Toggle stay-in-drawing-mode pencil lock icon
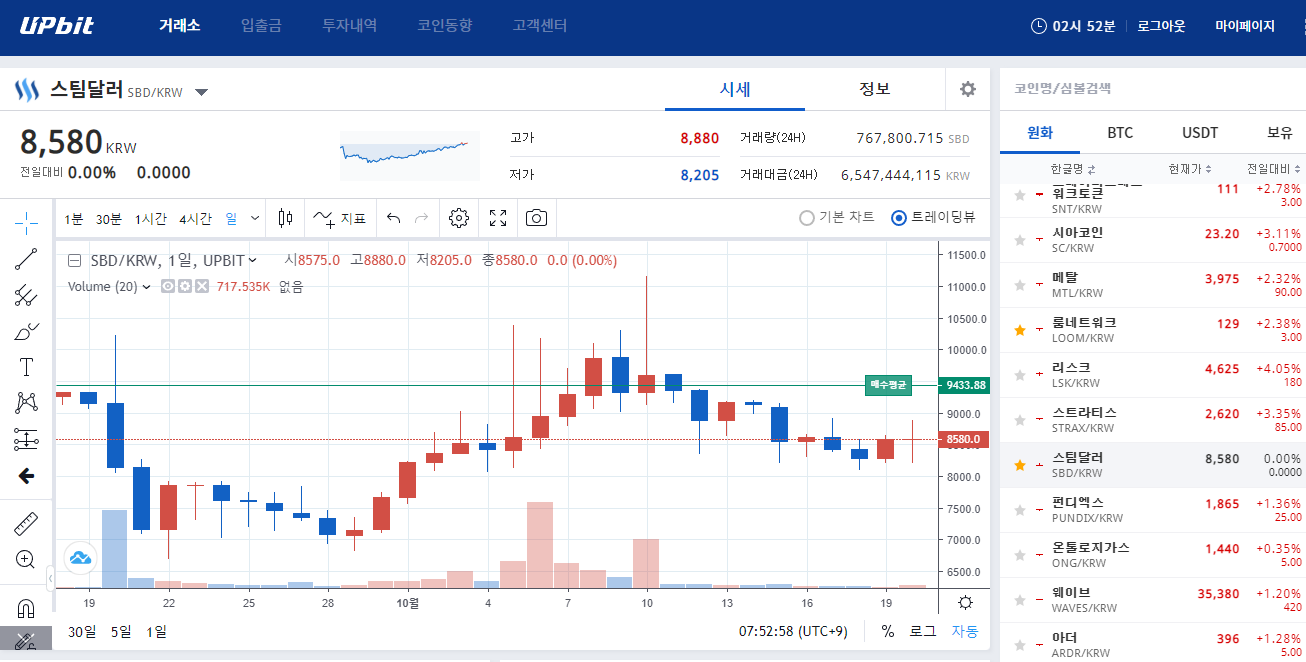This screenshot has height=662, width=1306. [x=26, y=640]
